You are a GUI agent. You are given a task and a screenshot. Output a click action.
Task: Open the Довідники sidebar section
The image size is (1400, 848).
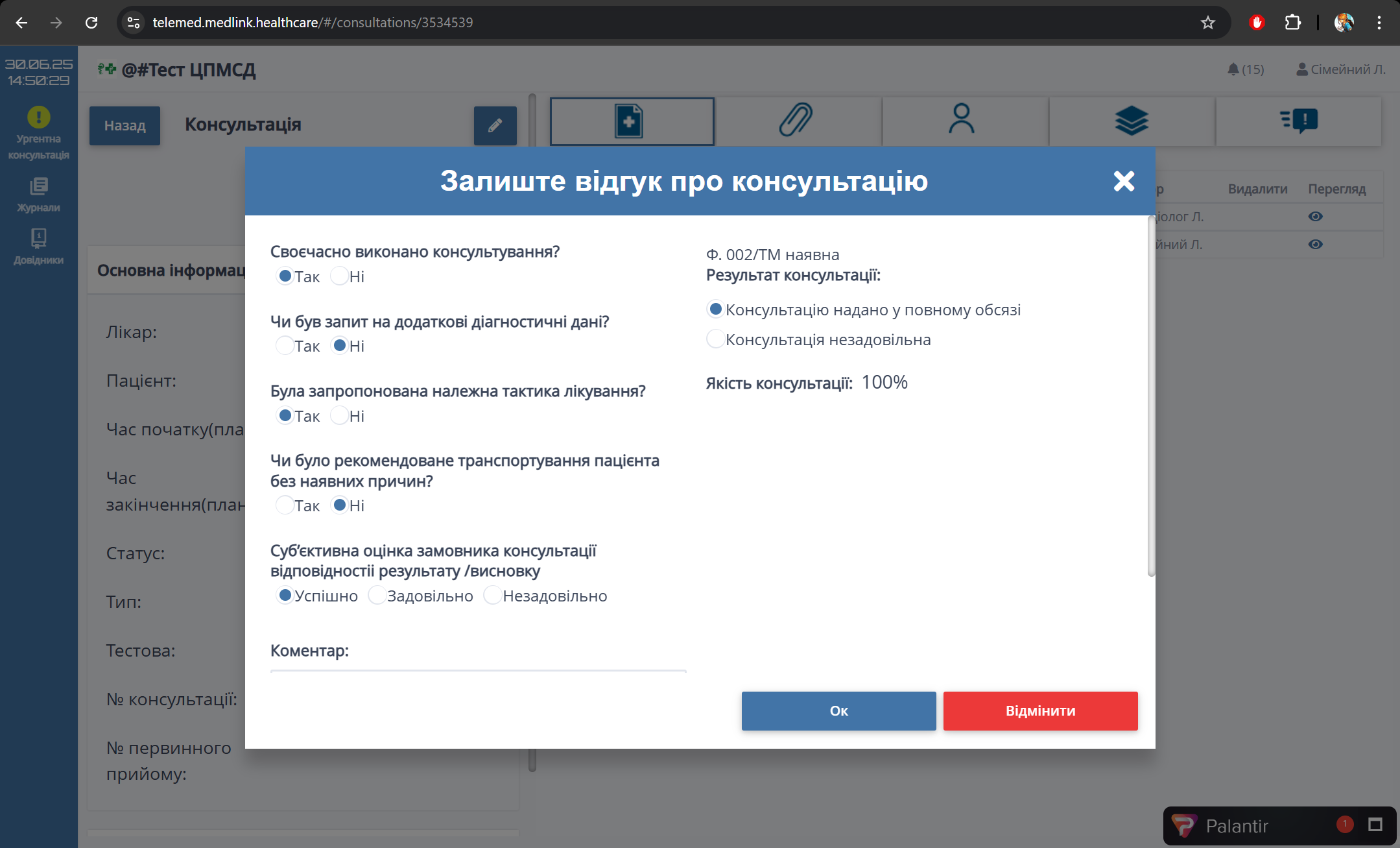click(x=38, y=247)
